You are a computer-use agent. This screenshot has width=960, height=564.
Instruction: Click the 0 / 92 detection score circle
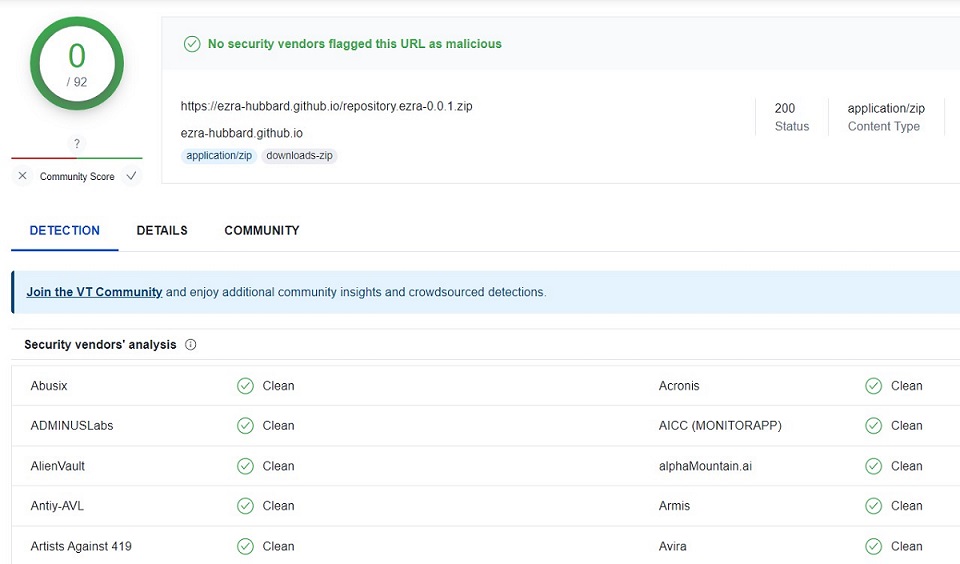coord(77,64)
